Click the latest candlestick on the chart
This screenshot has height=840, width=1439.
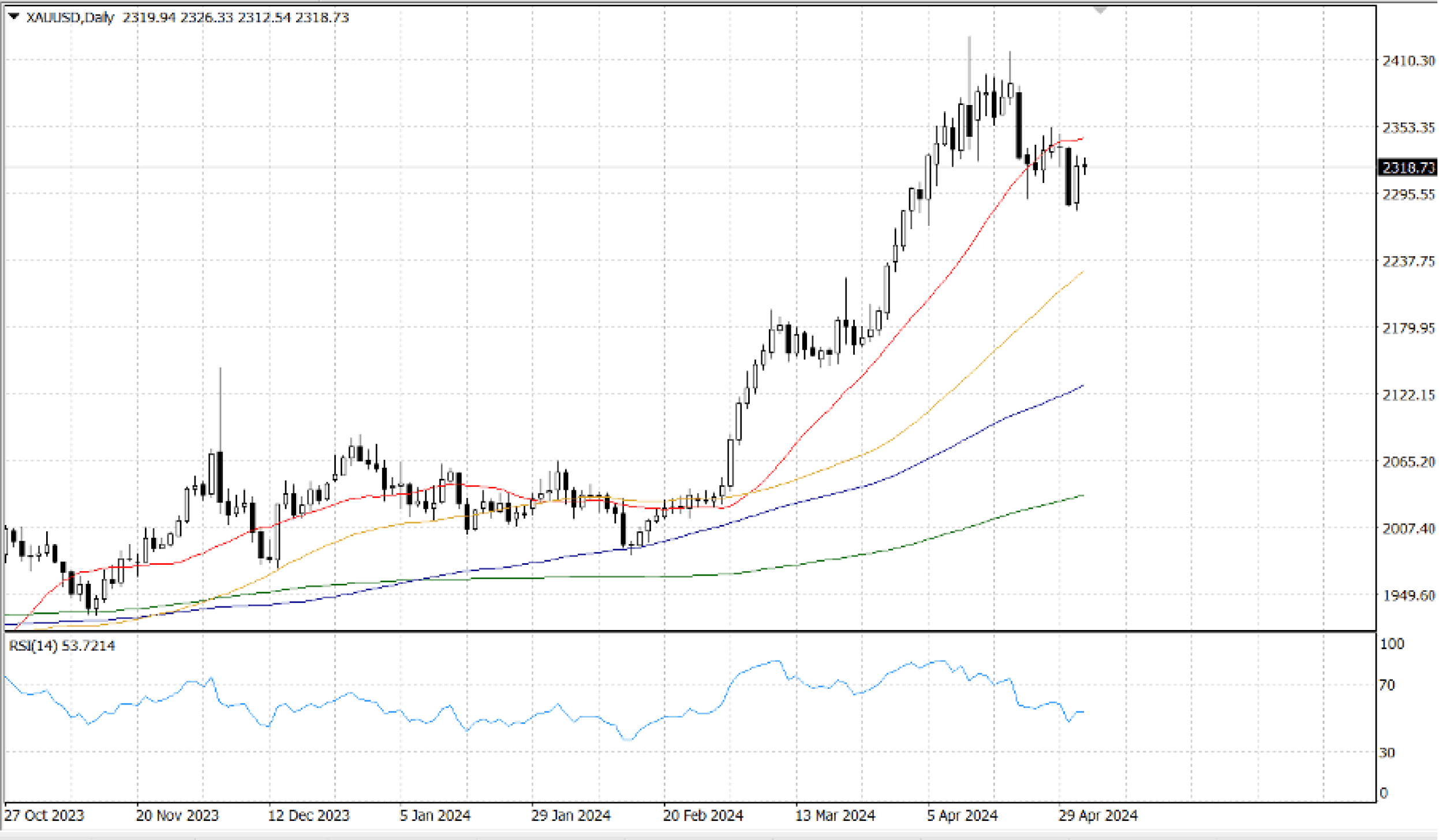coord(1085,166)
